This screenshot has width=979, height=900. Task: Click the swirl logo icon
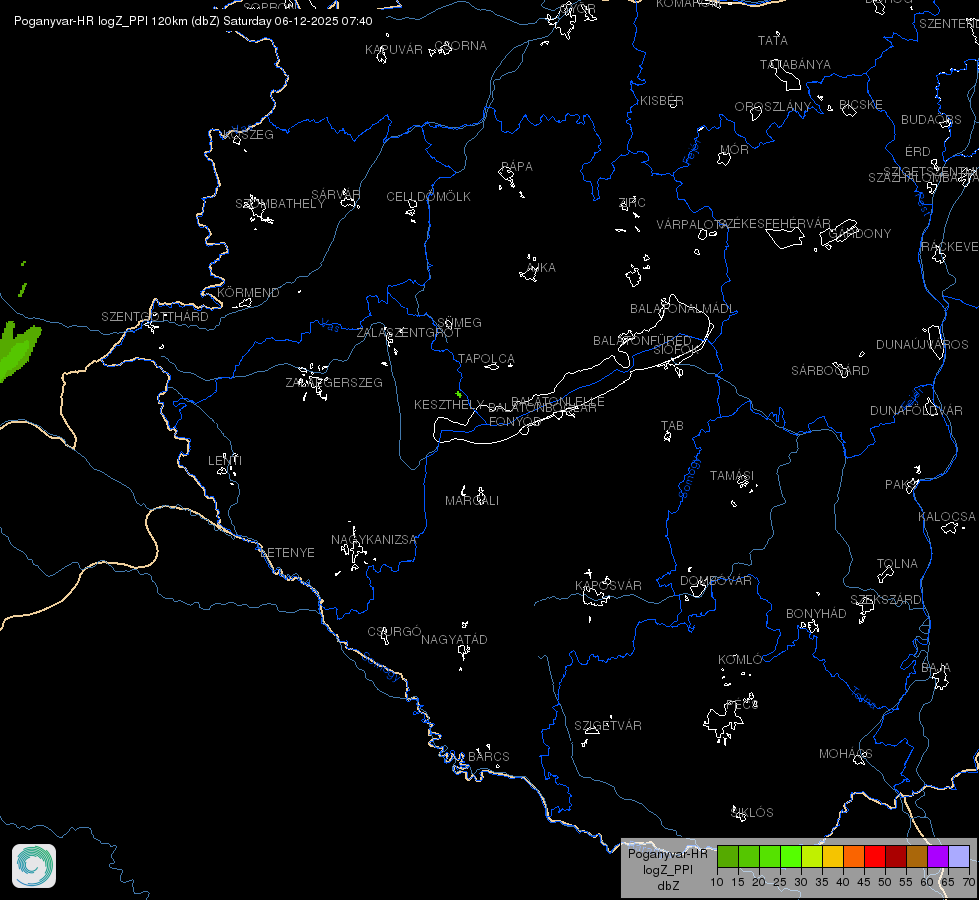[x=34, y=866]
